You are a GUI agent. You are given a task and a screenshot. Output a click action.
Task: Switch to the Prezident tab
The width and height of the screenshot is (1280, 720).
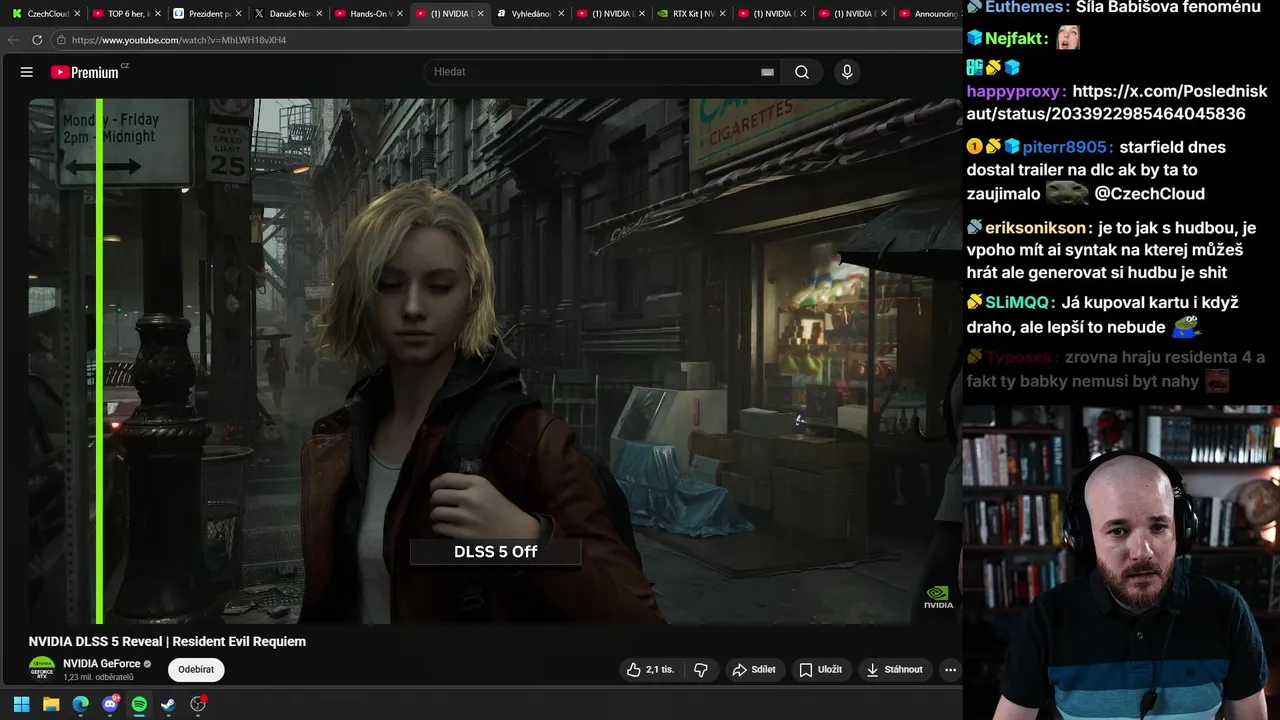pyautogui.click(x=202, y=14)
